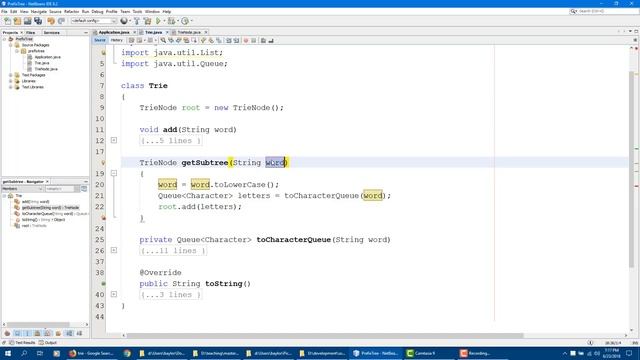The height and width of the screenshot is (360, 640).
Task: Click the red Start Macro Recording icon
Action: tap(246, 40)
